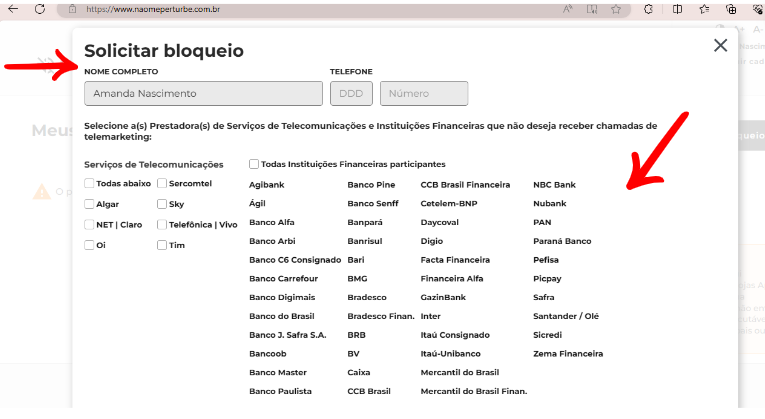Screen dimensions: 765x419
Task: Click Facta Financeira entry
Action: tap(455, 260)
